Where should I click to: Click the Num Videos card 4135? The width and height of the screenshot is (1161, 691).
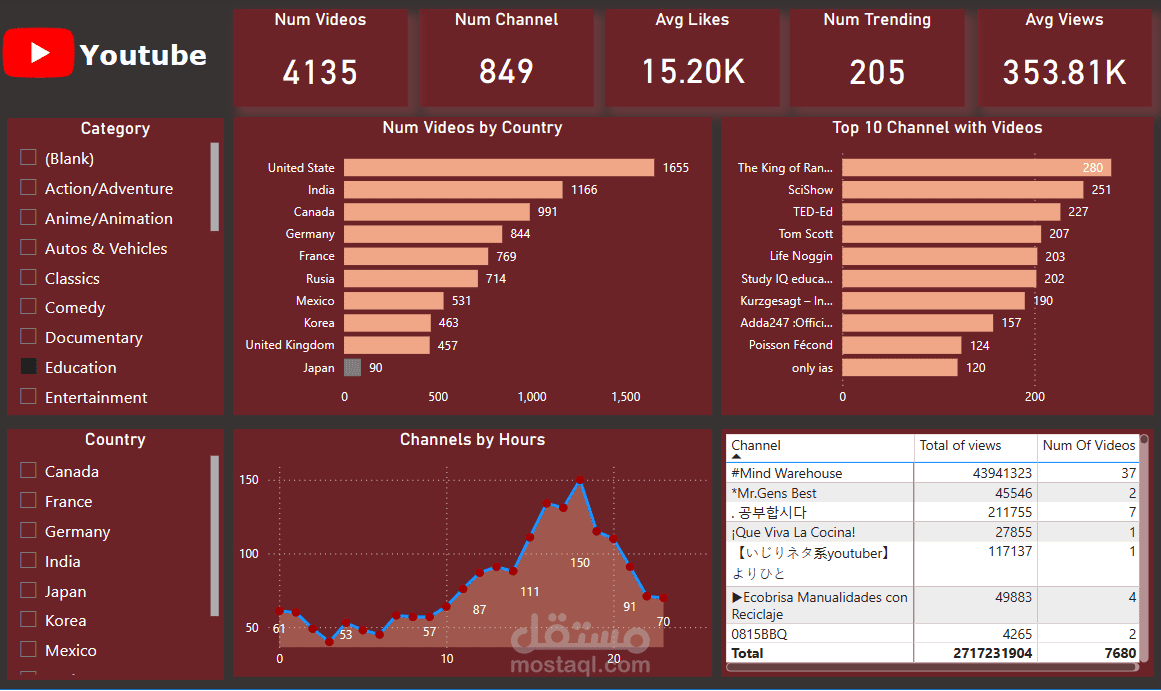pos(320,57)
